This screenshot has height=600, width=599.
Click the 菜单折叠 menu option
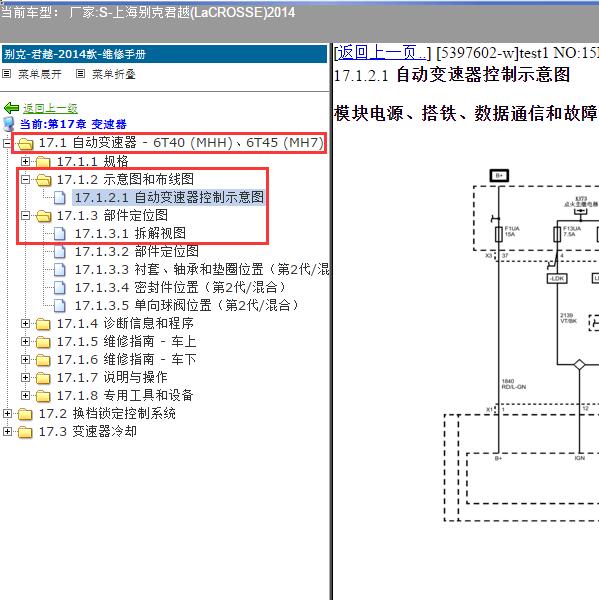click(x=114, y=74)
